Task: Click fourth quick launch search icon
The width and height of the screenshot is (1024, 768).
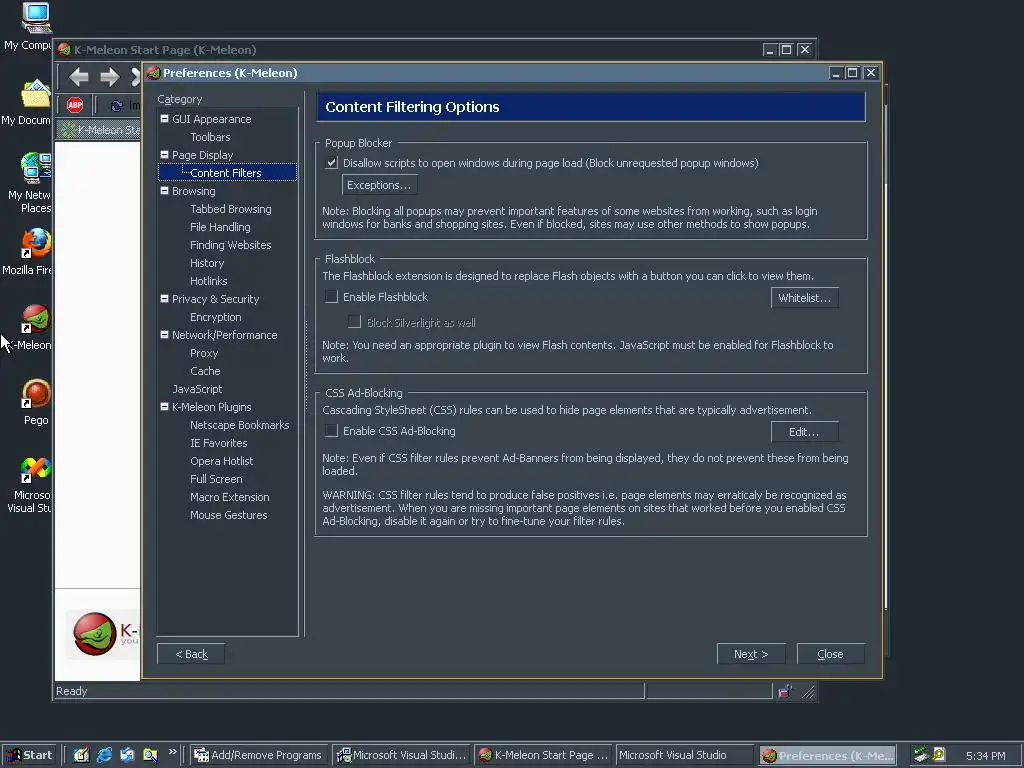Action: (150, 755)
